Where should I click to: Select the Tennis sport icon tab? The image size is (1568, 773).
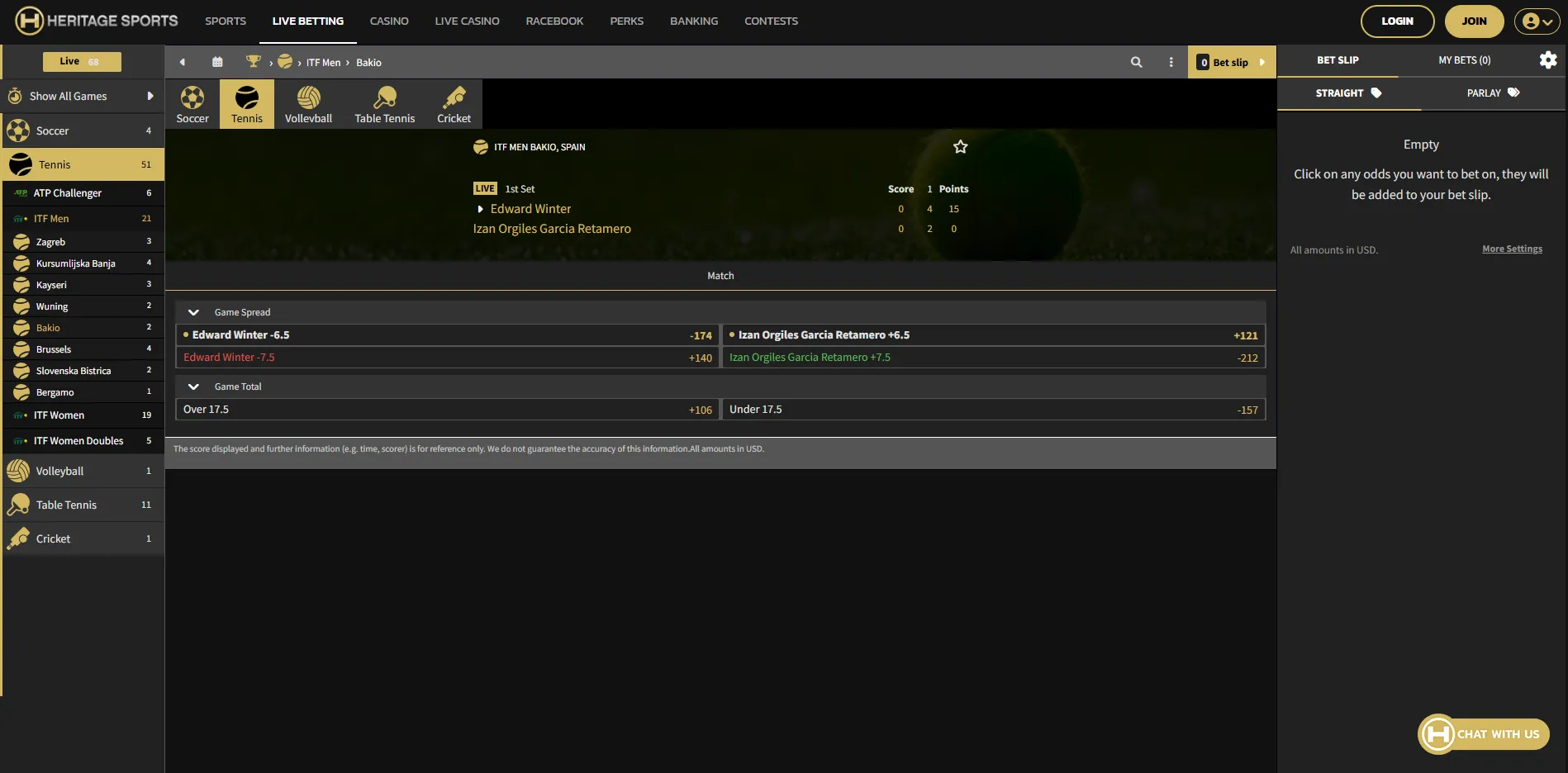[247, 104]
